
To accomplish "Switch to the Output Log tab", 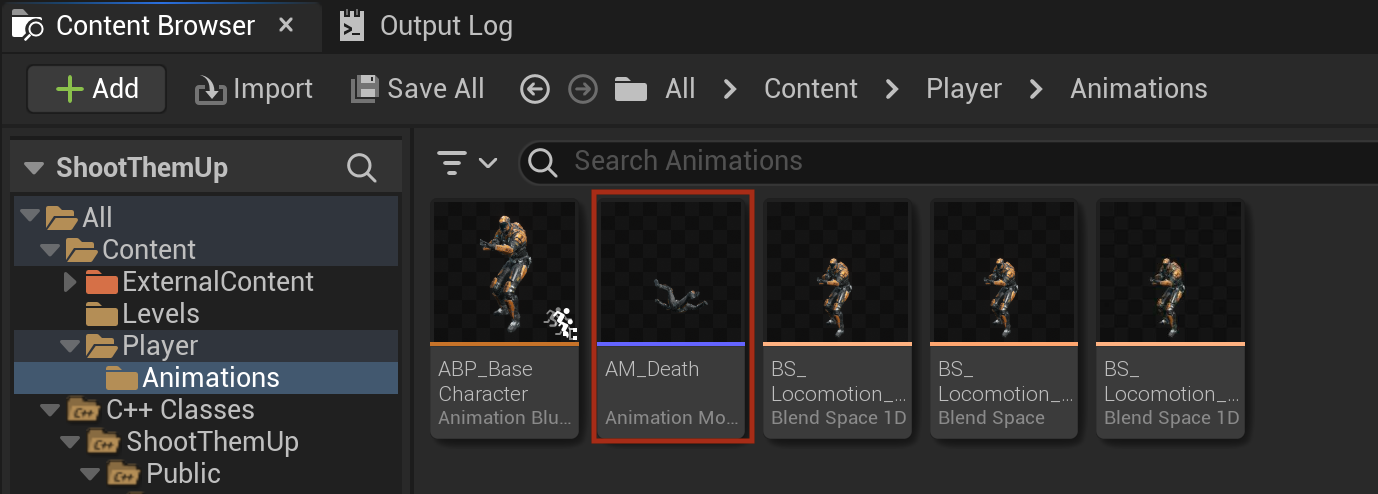I will pyautogui.click(x=426, y=26).
